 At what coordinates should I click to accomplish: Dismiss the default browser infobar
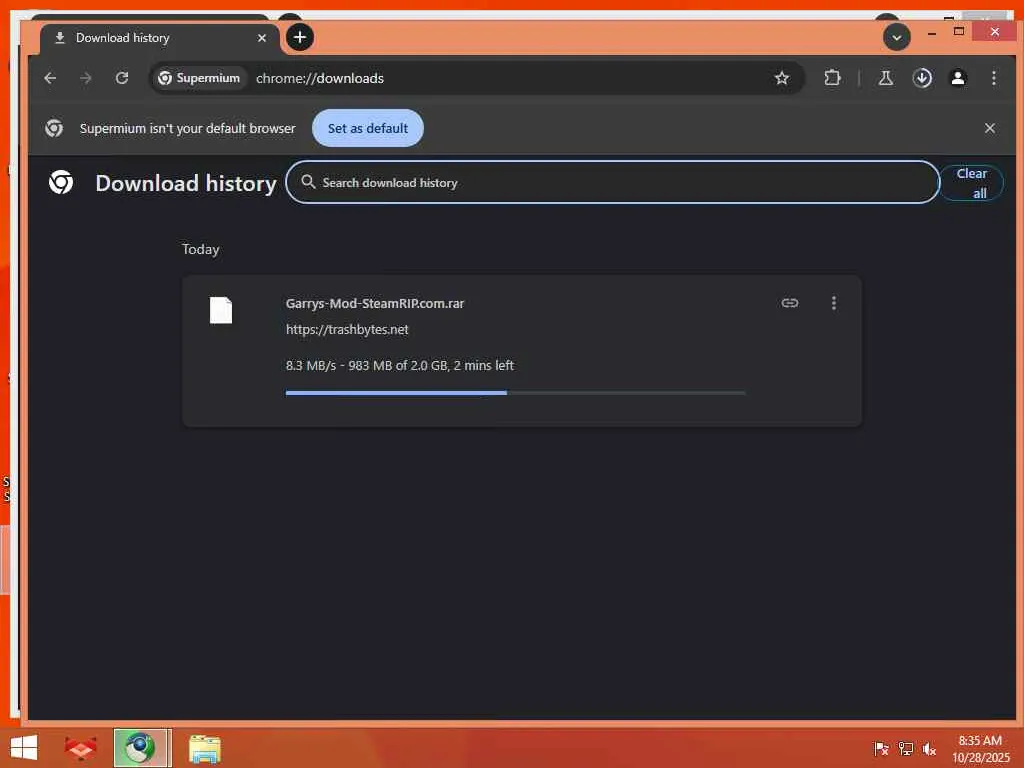pyautogui.click(x=989, y=128)
